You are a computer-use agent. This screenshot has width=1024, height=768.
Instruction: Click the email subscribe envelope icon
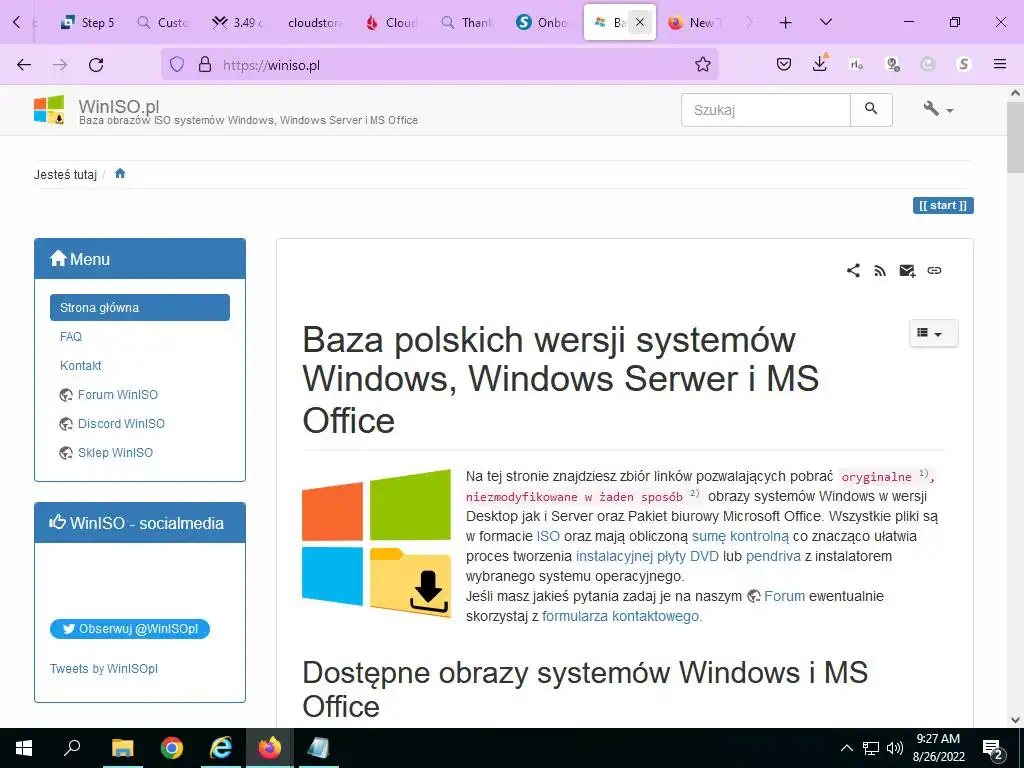907,270
